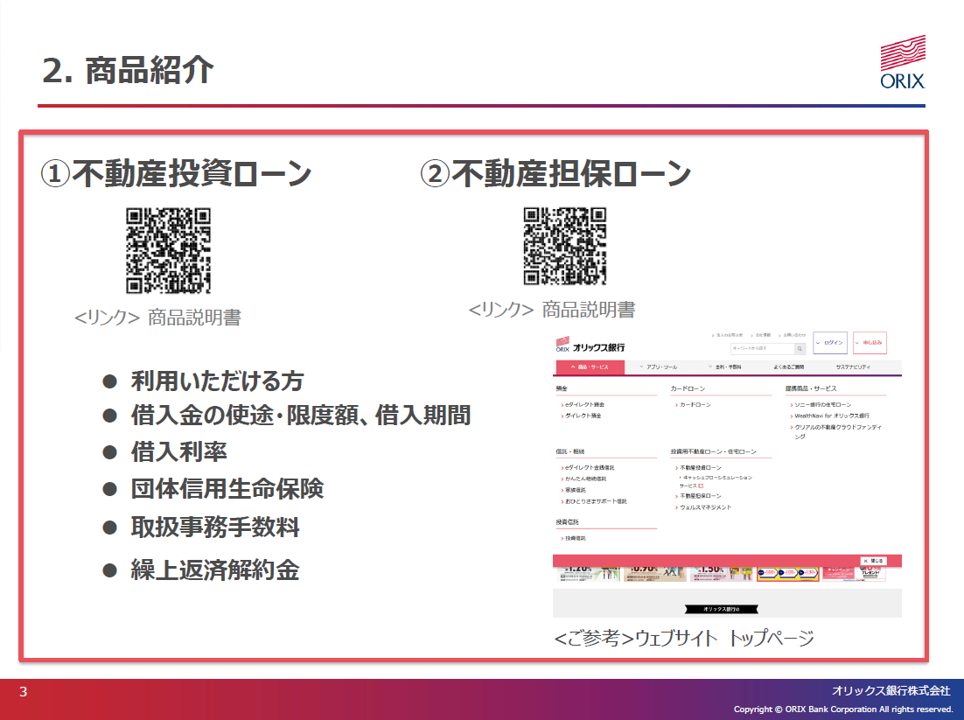Select the bullet 取扱事務手数料
The image size is (964, 720).
(x=215, y=527)
